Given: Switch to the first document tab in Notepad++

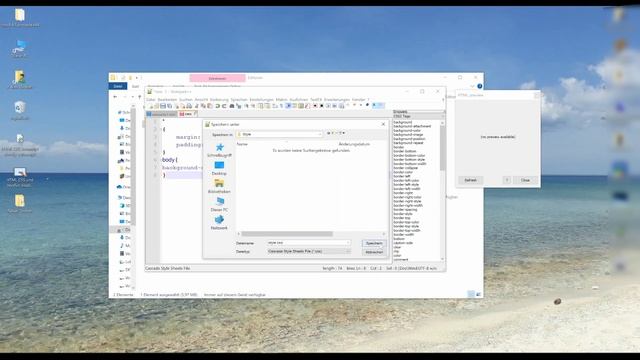Looking at the screenshot, I should [x=162, y=114].
